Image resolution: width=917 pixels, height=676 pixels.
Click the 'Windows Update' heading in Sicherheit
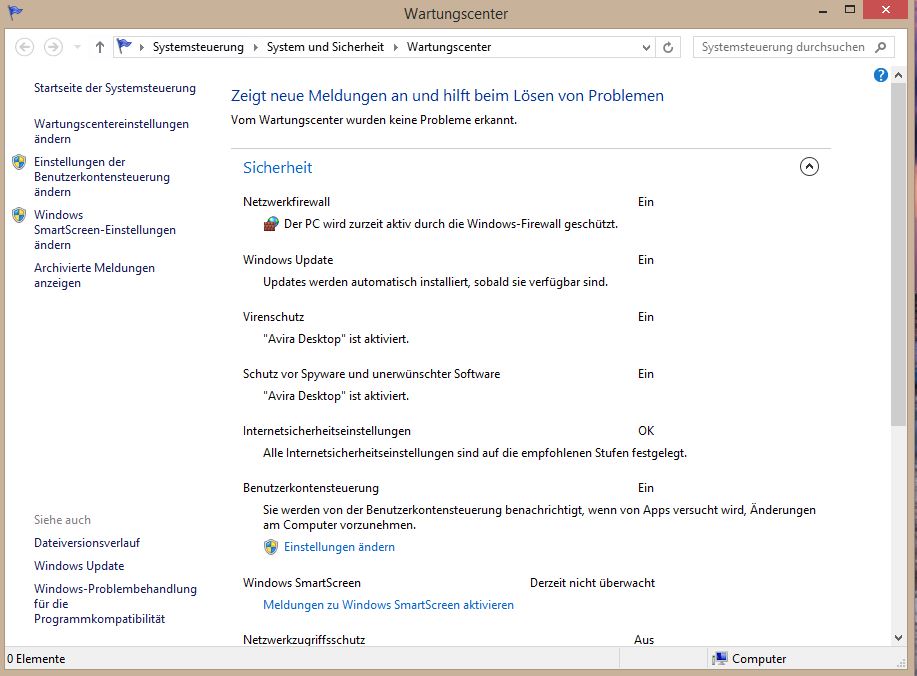[288, 260]
